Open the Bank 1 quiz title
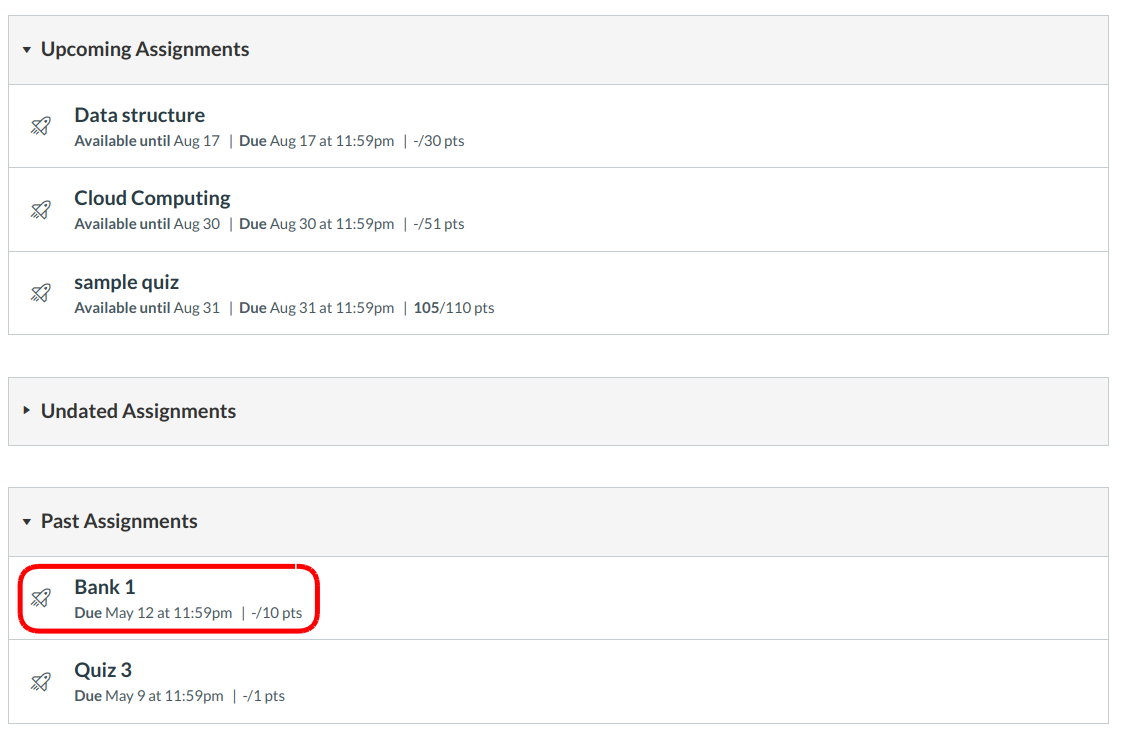The image size is (1132, 742). (104, 587)
